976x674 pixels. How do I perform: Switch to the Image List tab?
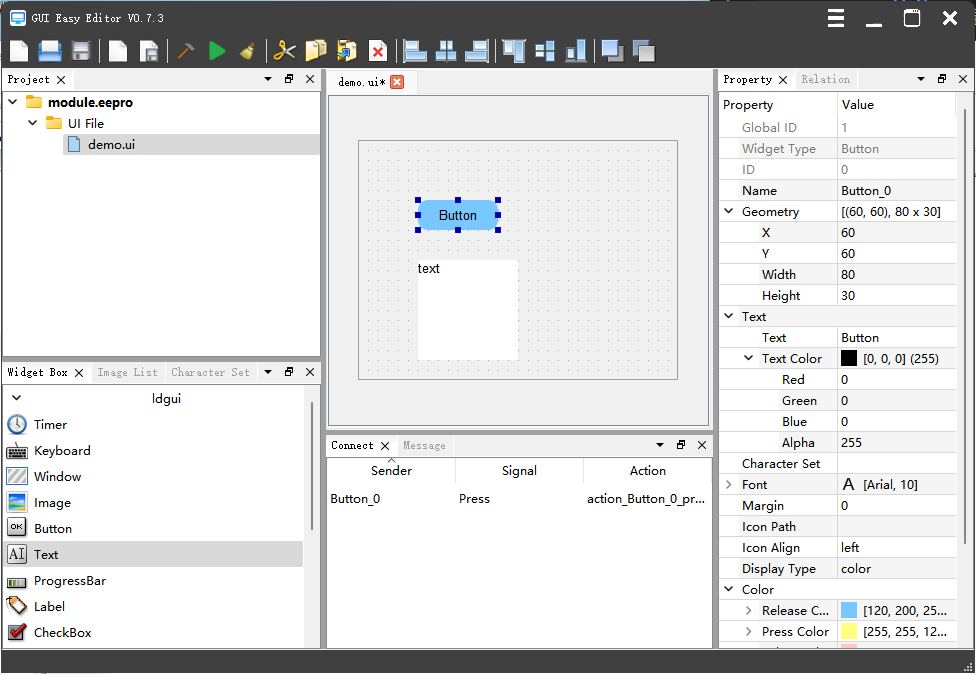click(x=127, y=372)
